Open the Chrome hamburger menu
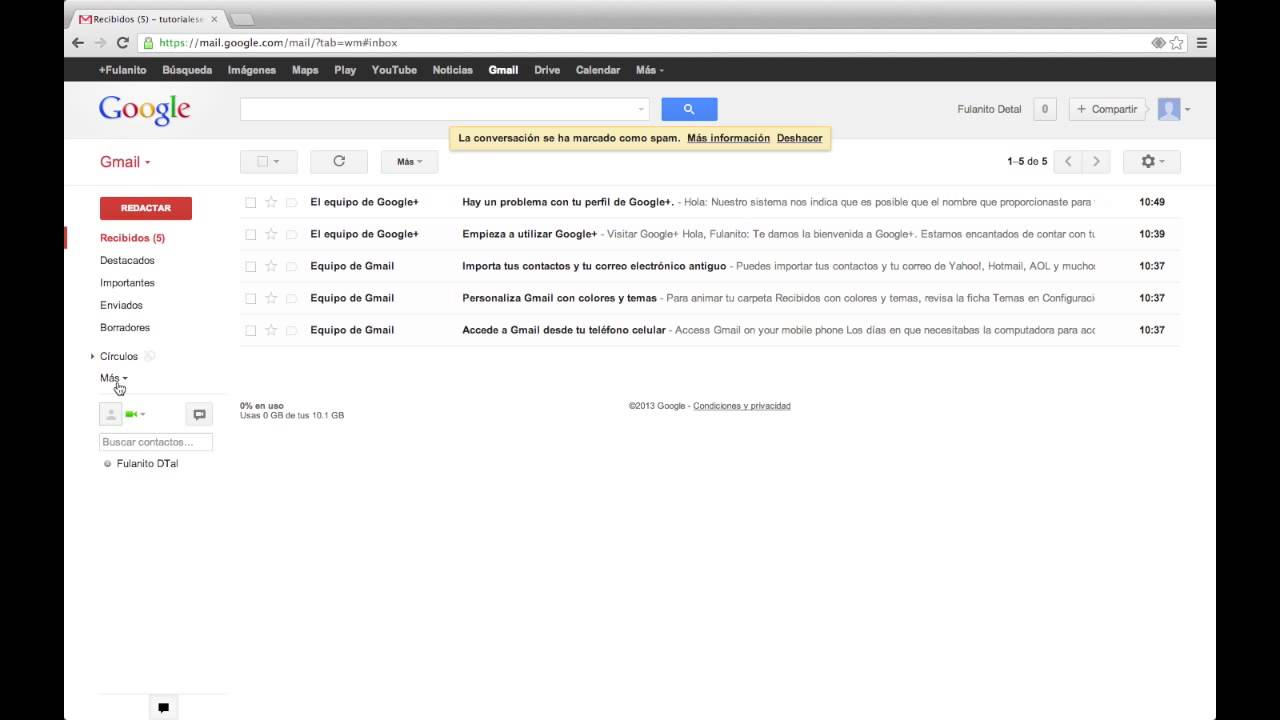Image resolution: width=1280 pixels, height=720 pixels. click(x=1202, y=43)
